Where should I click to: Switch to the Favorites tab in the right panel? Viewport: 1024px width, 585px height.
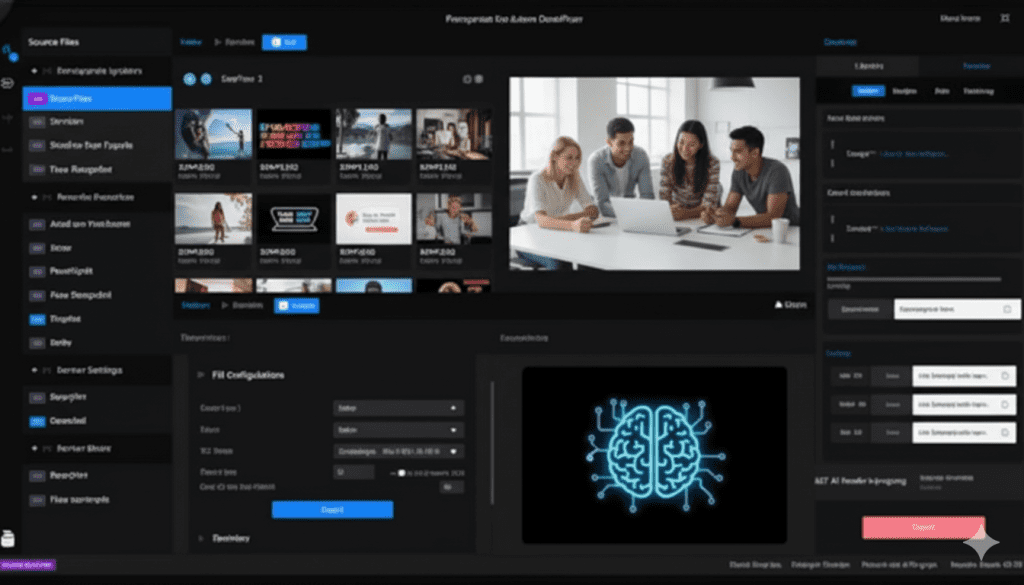pyautogui.click(x=977, y=66)
